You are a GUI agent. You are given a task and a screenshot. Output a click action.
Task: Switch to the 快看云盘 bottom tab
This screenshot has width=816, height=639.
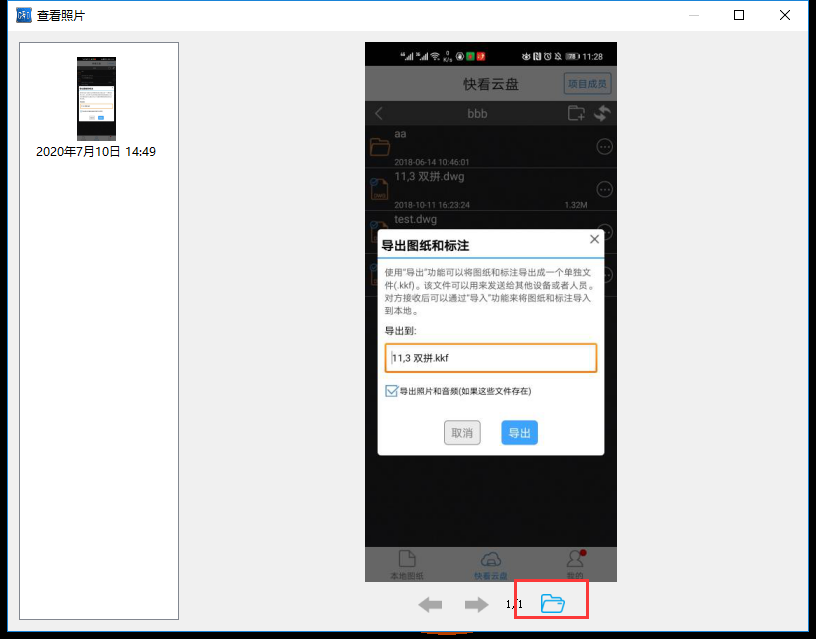[491, 565]
